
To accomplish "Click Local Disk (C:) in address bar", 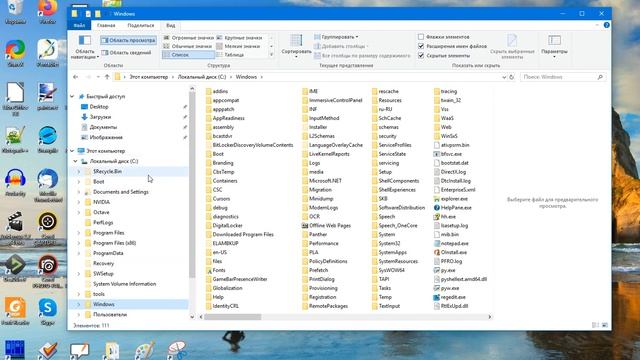I will click(x=202, y=77).
